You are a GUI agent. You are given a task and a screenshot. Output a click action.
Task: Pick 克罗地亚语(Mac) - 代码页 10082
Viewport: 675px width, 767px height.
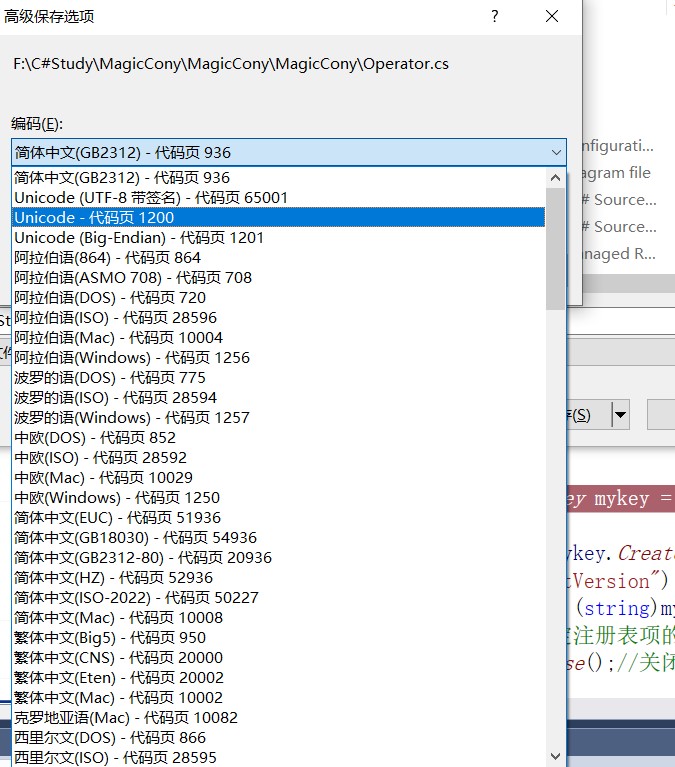278,718
